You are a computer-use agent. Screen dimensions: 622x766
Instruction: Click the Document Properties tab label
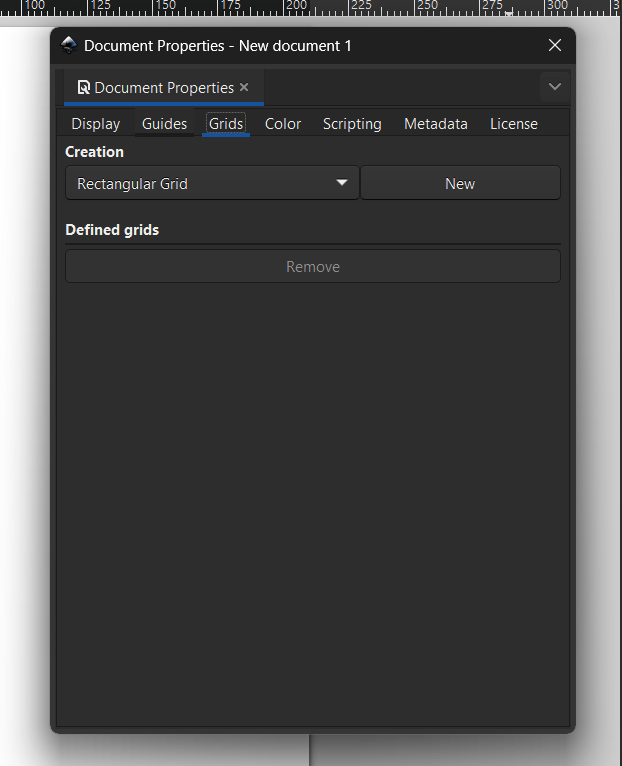pyautogui.click(x=164, y=87)
